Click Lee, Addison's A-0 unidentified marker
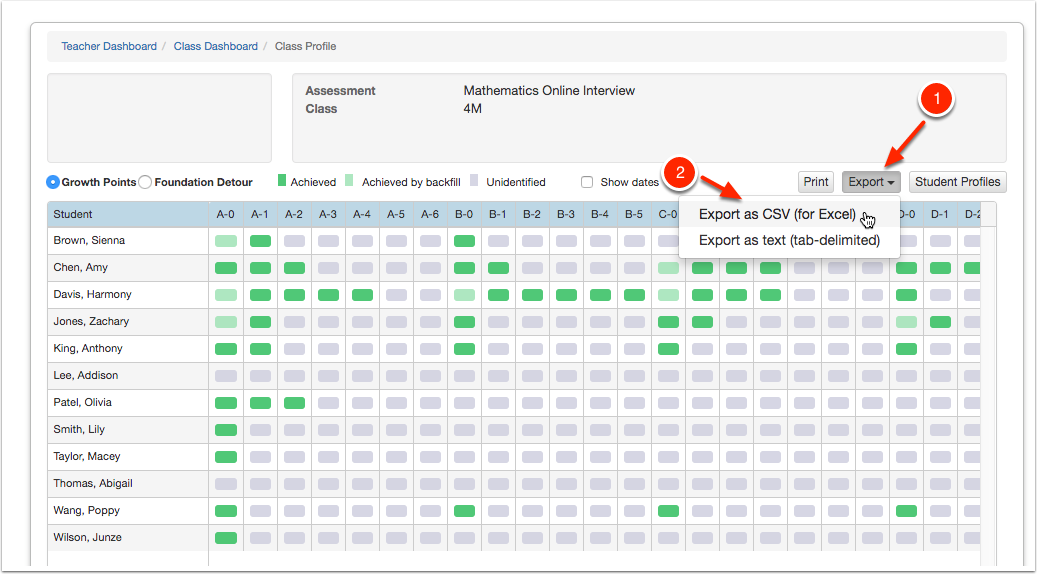This screenshot has height=574, width=1037. (226, 376)
